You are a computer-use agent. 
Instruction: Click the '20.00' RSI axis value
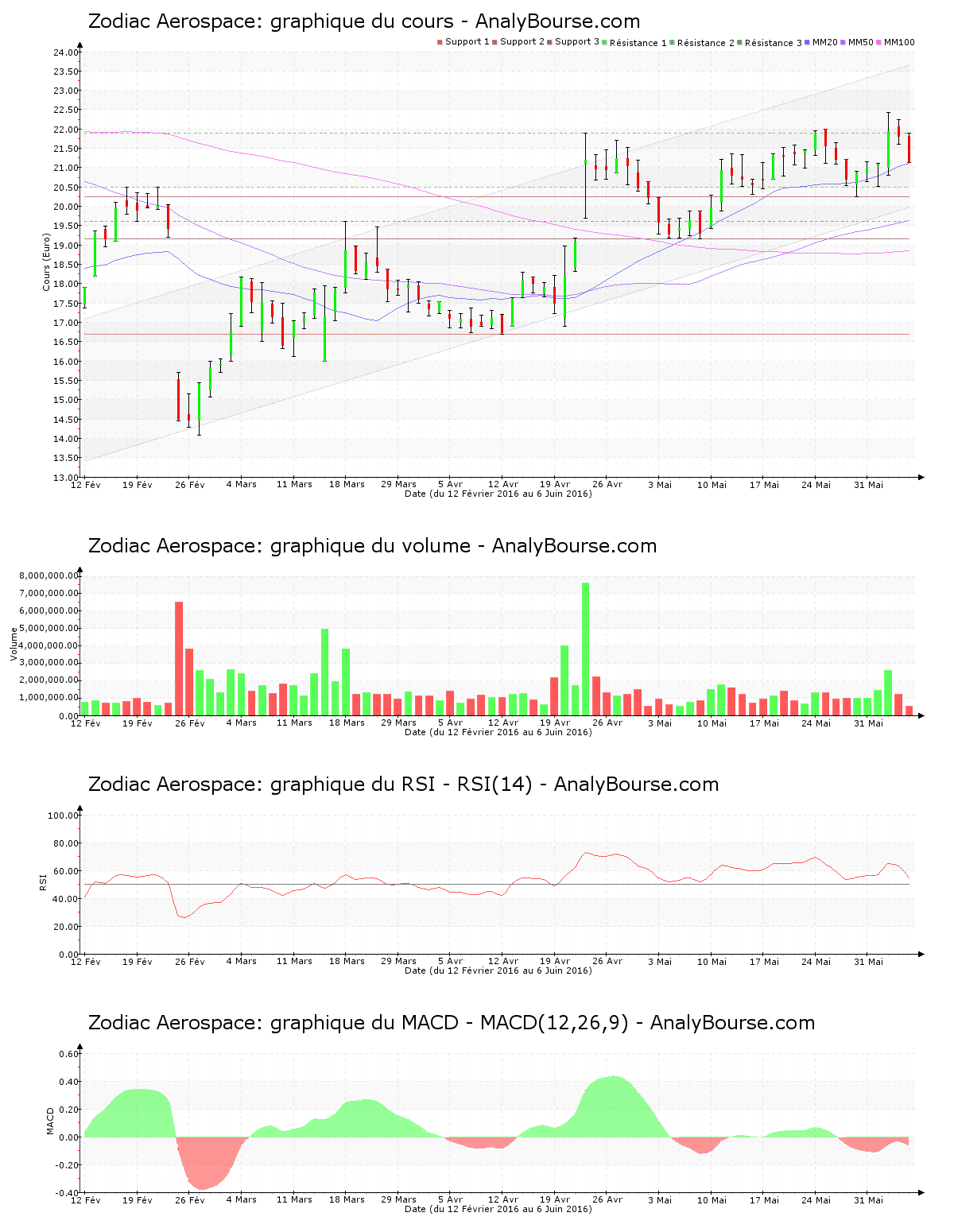[65, 927]
